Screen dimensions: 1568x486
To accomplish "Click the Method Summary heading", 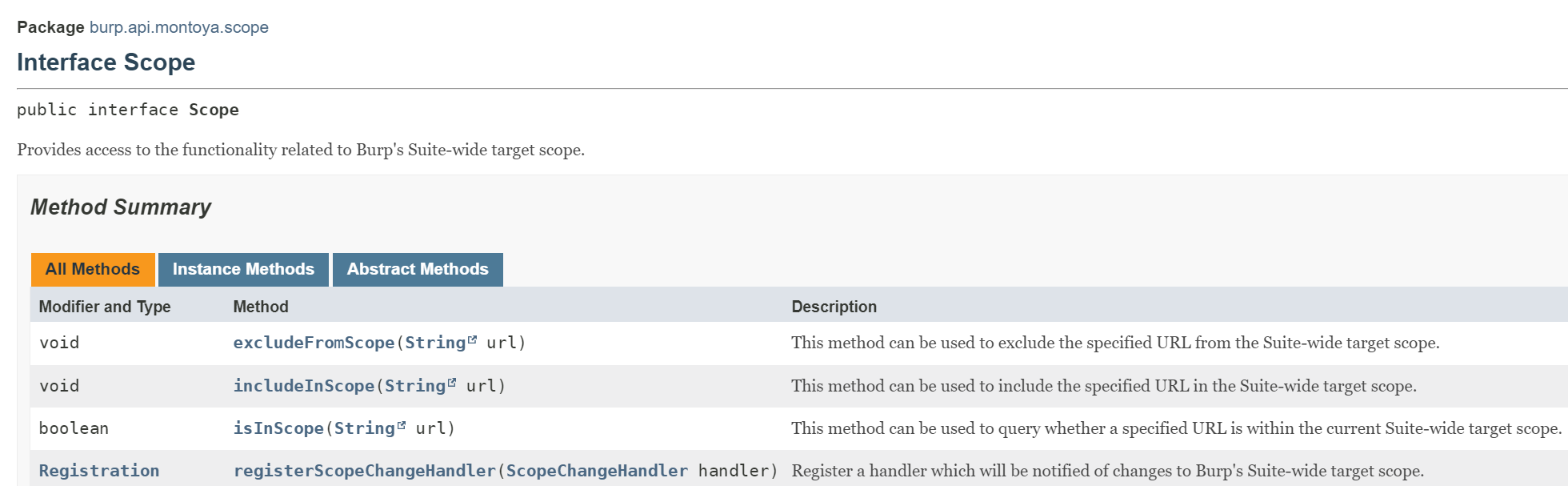I will [121, 207].
